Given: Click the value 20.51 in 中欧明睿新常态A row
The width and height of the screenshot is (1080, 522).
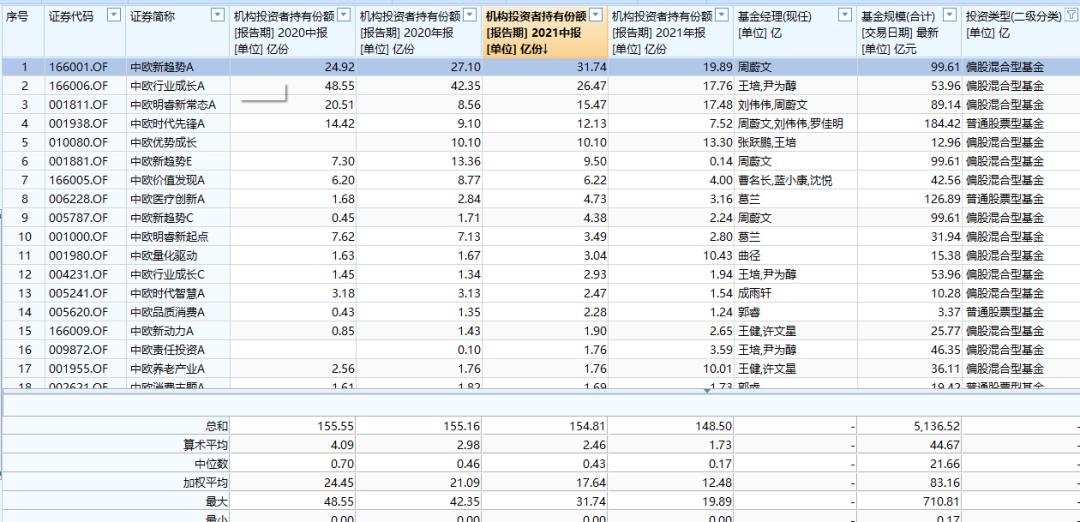Looking at the screenshot, I should (341, 105).
